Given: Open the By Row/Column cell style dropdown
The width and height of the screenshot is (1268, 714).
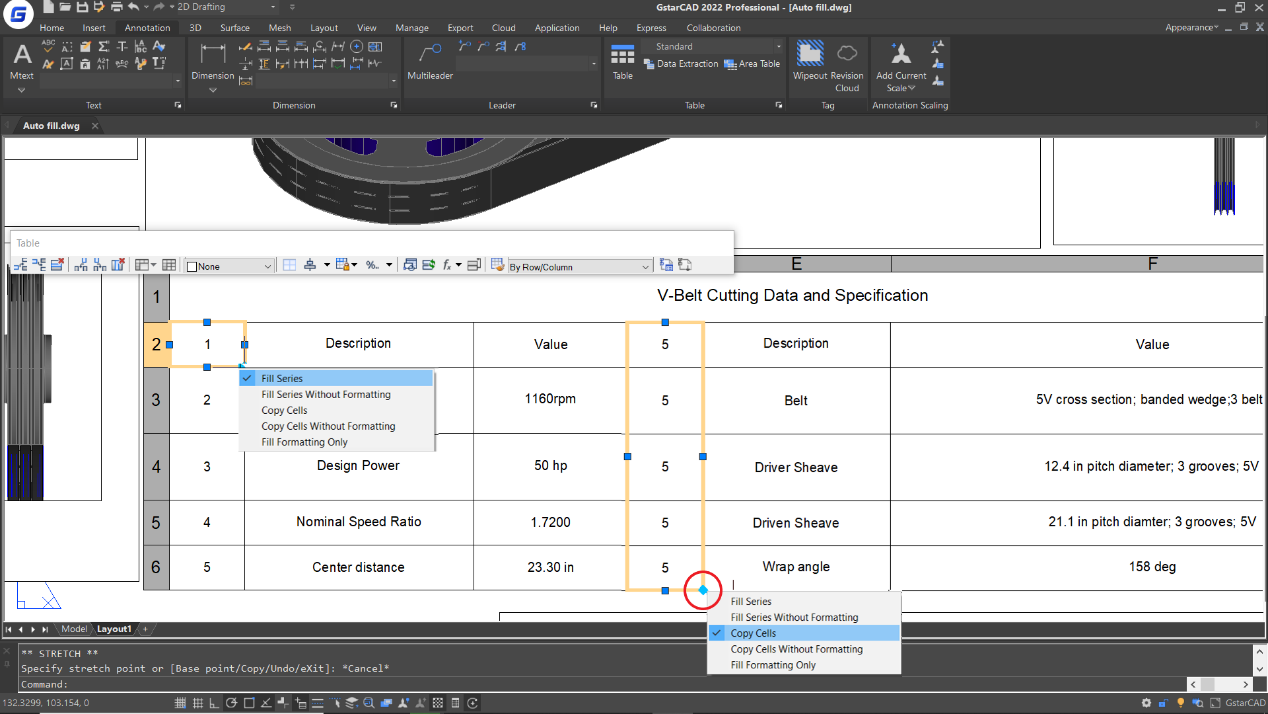Looking at the screenshot, I should [x=580, y=266].
